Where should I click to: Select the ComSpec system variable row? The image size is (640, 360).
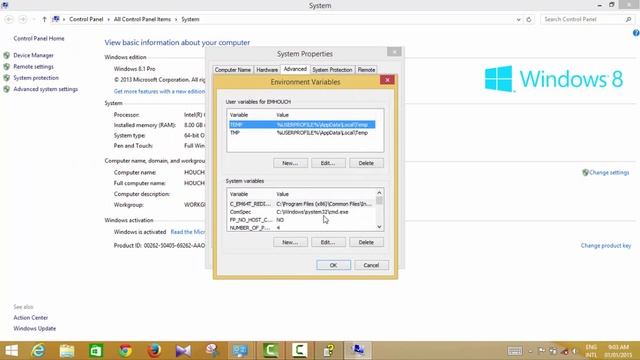tap(301, 212)
